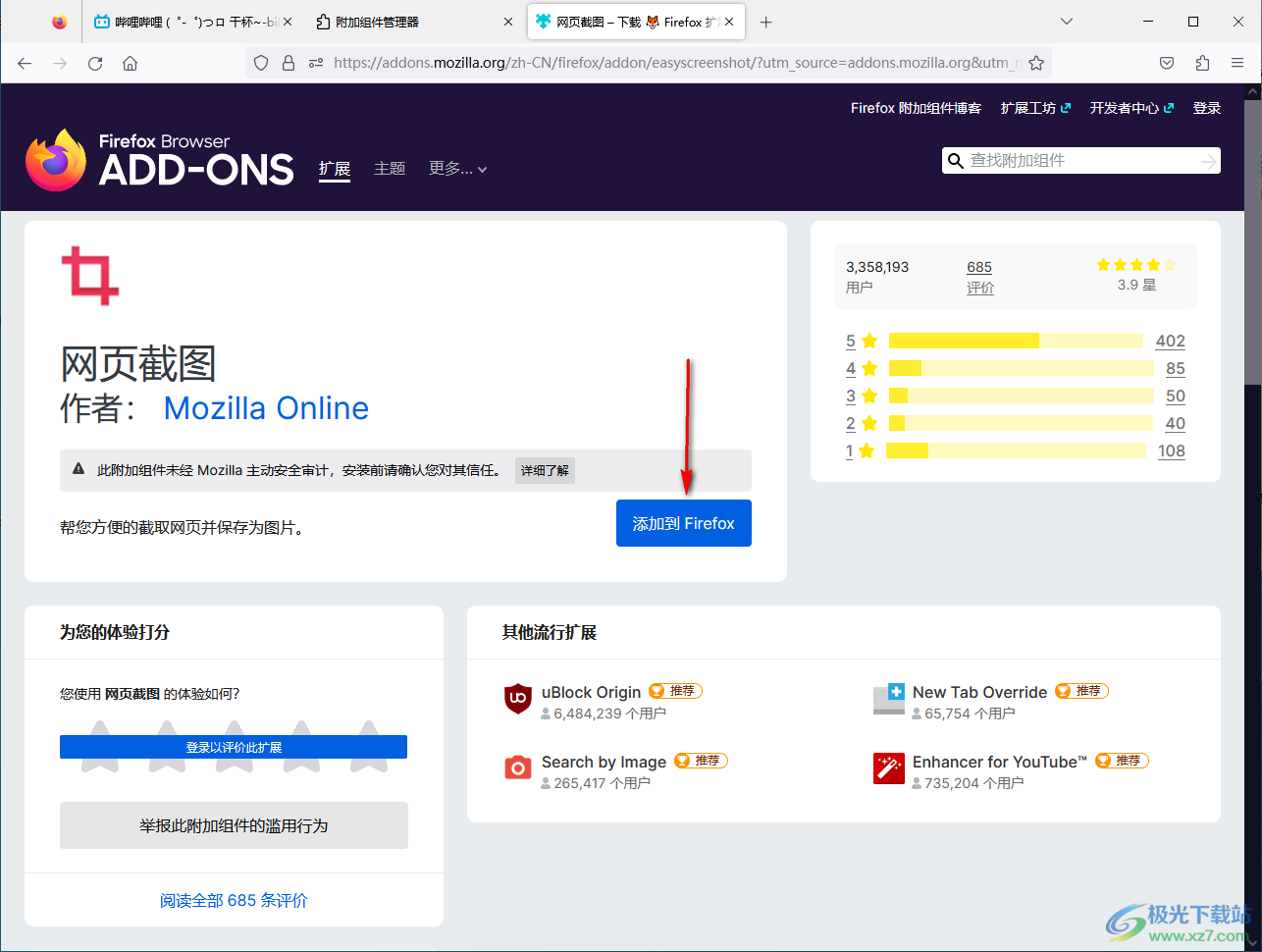Click the 登录 link

pos(1207,108)
